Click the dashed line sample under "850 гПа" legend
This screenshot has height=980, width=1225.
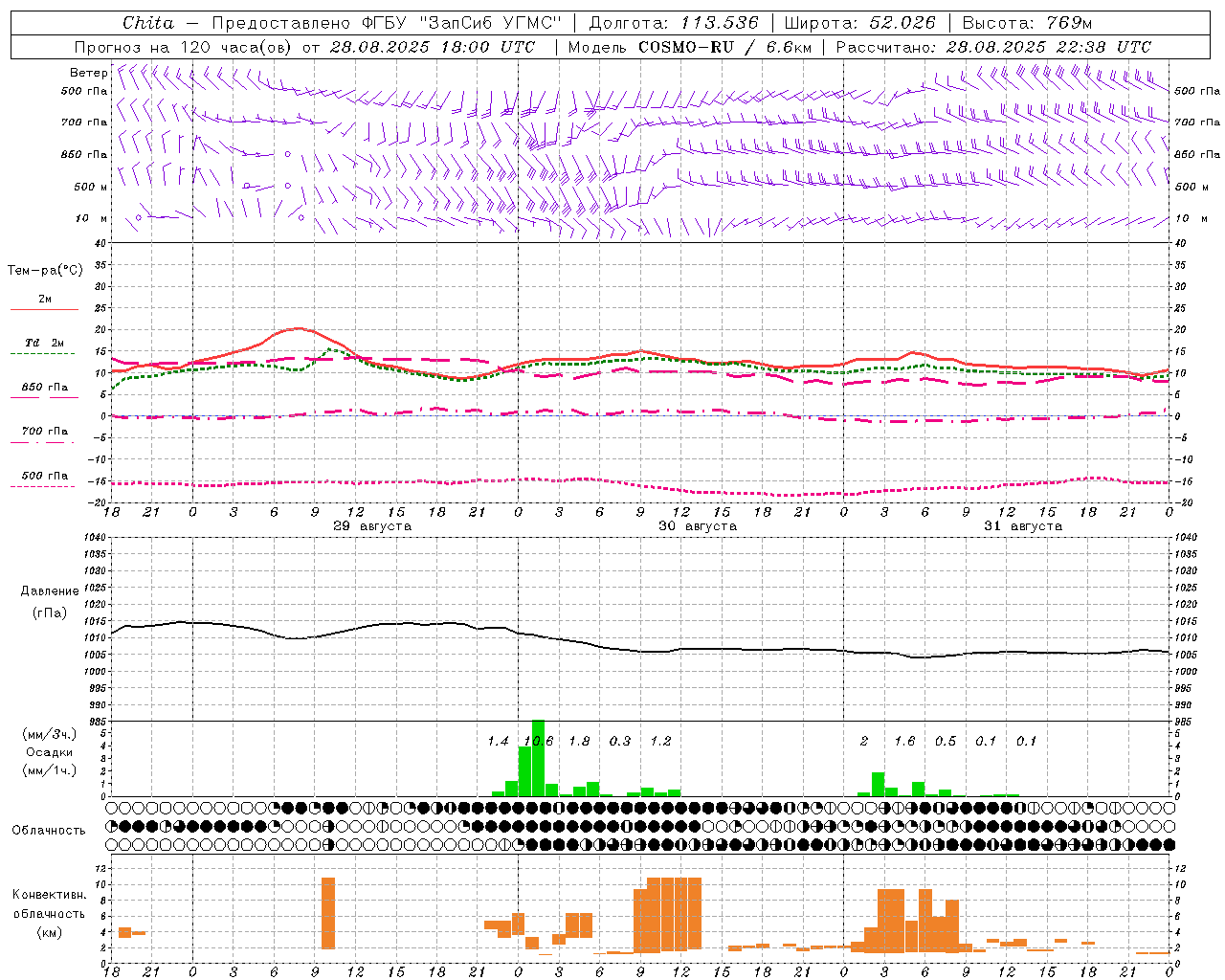[44, 397]
